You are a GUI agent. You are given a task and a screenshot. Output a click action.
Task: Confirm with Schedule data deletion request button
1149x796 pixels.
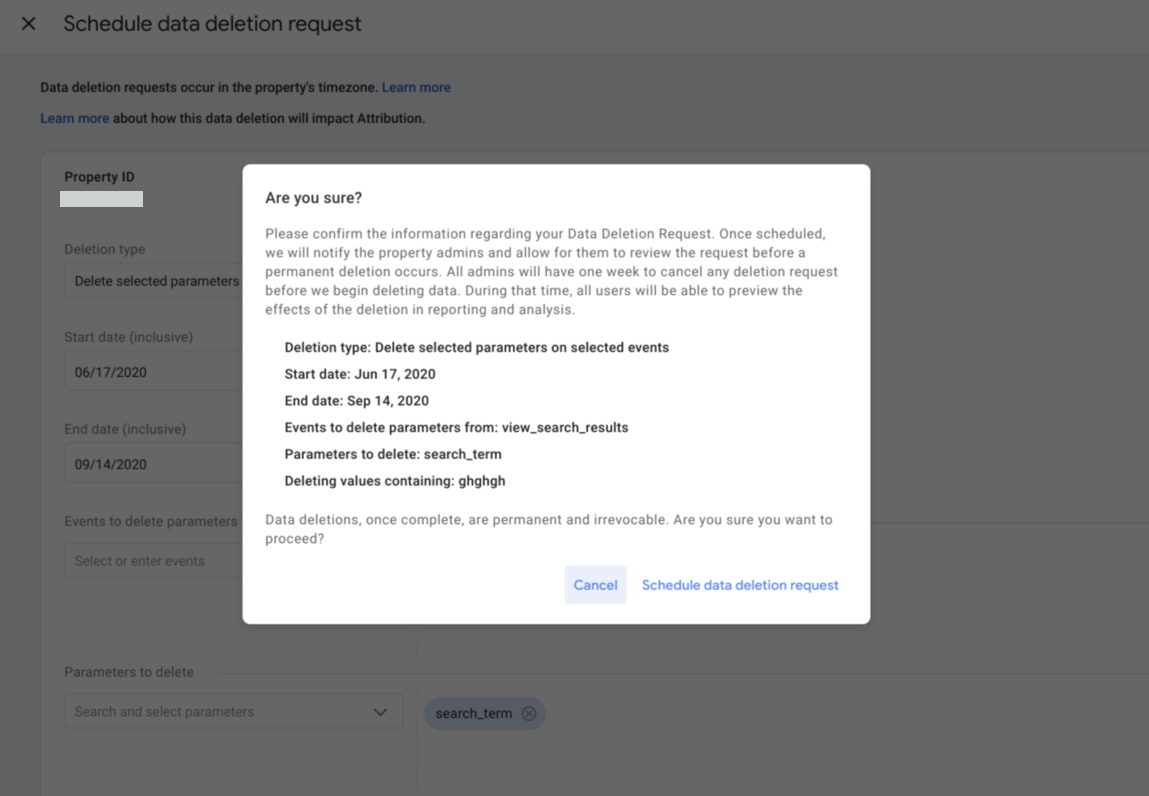[740, 585]
